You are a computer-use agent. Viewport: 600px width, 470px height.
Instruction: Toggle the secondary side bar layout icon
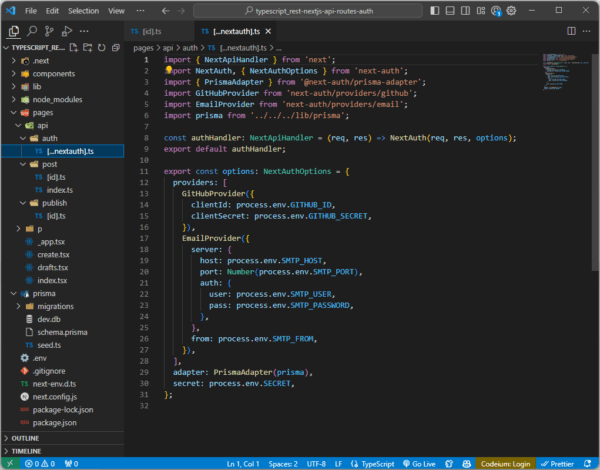465,11
